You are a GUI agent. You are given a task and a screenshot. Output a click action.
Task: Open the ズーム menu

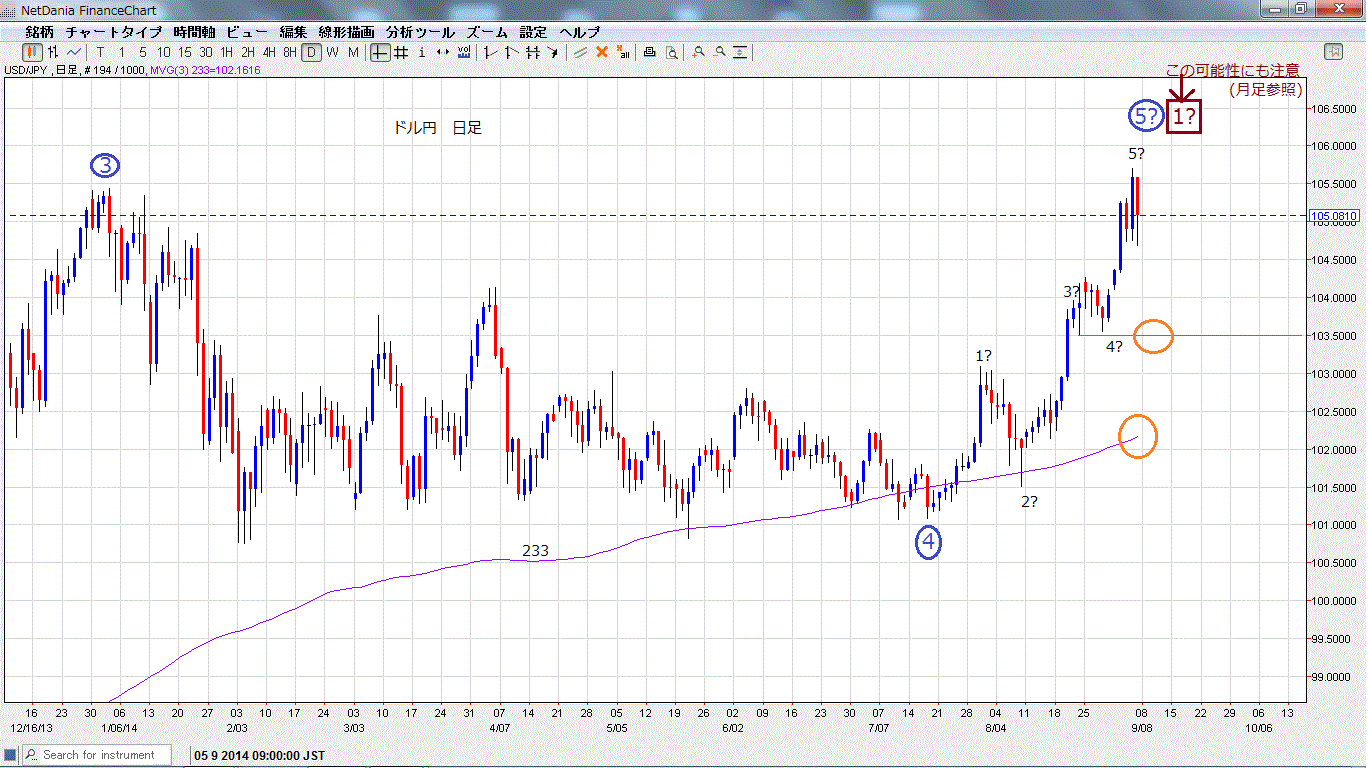click(486, 32)
